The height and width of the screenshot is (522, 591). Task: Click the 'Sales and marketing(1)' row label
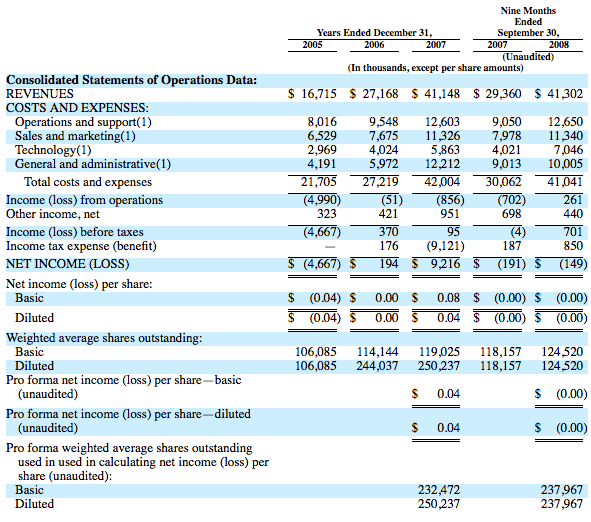[x=75, y=136]
